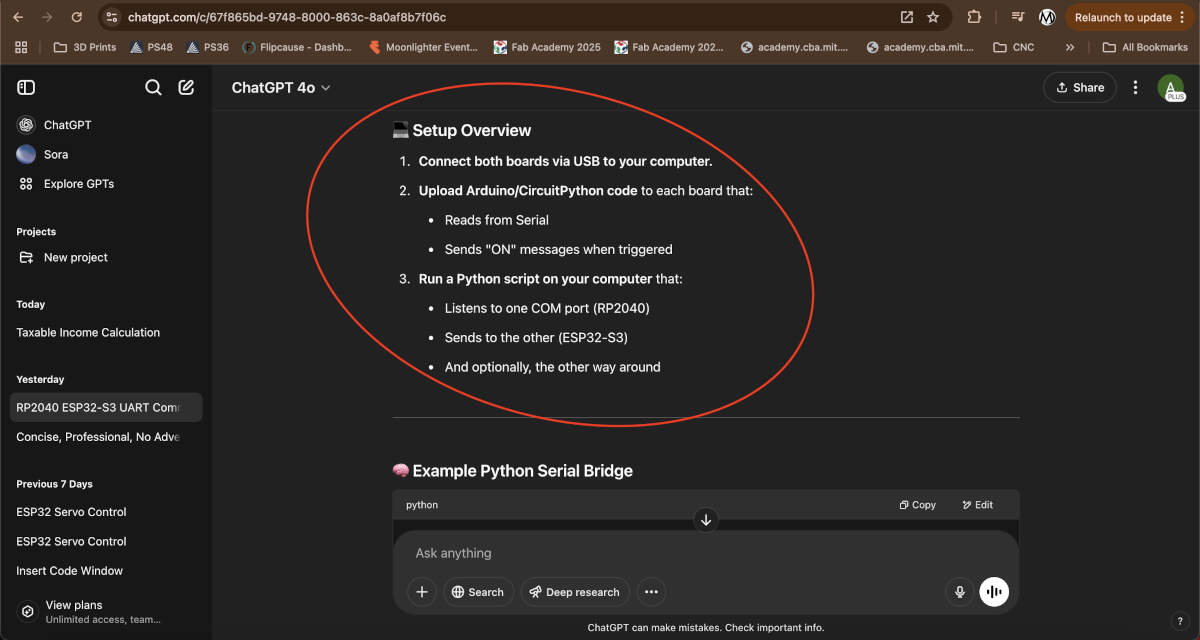The height and width of the screenshot is (640, 1200).
Task: Dictate with the microphone icon
Action: (x=960, y=592)
